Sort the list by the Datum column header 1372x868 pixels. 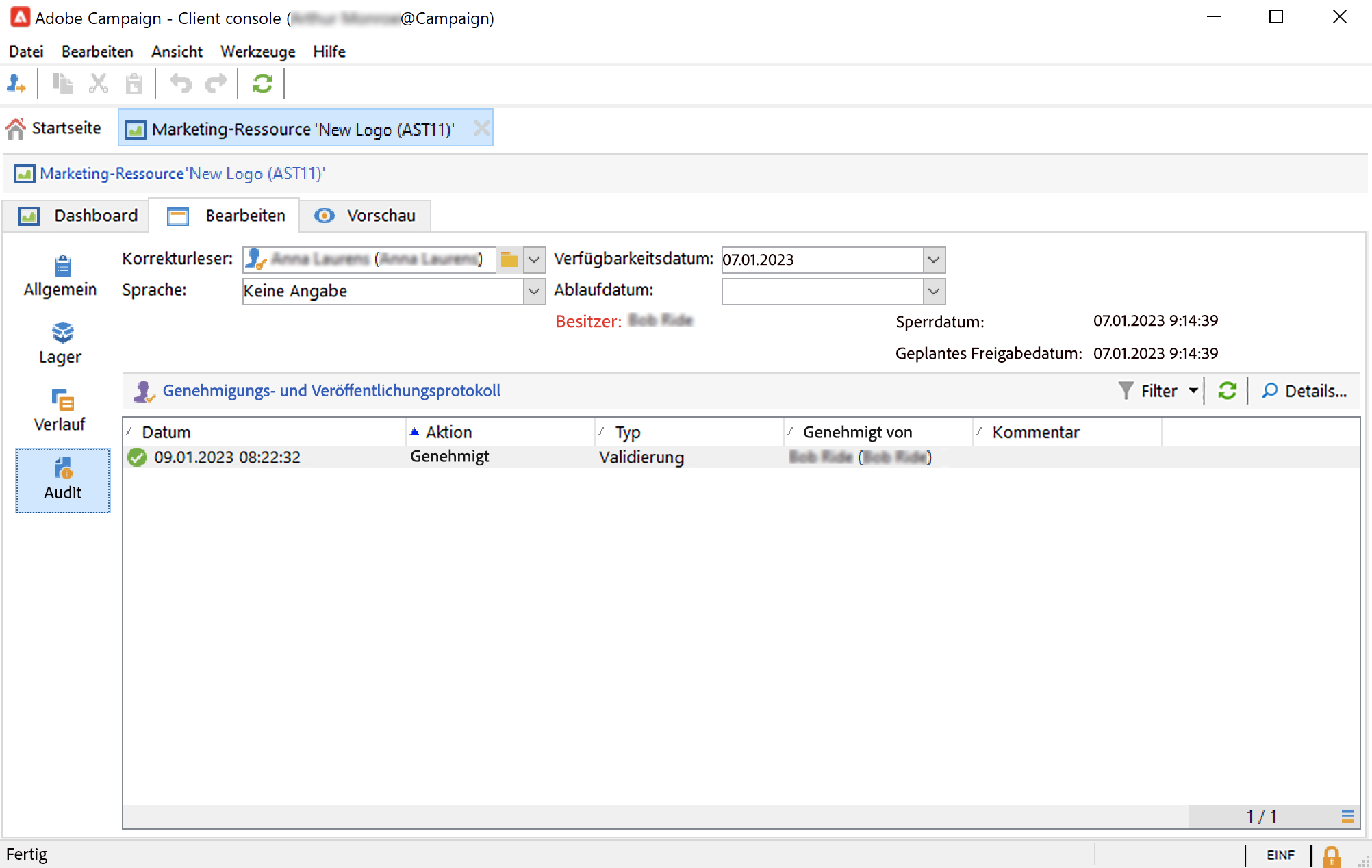point(166,432)
